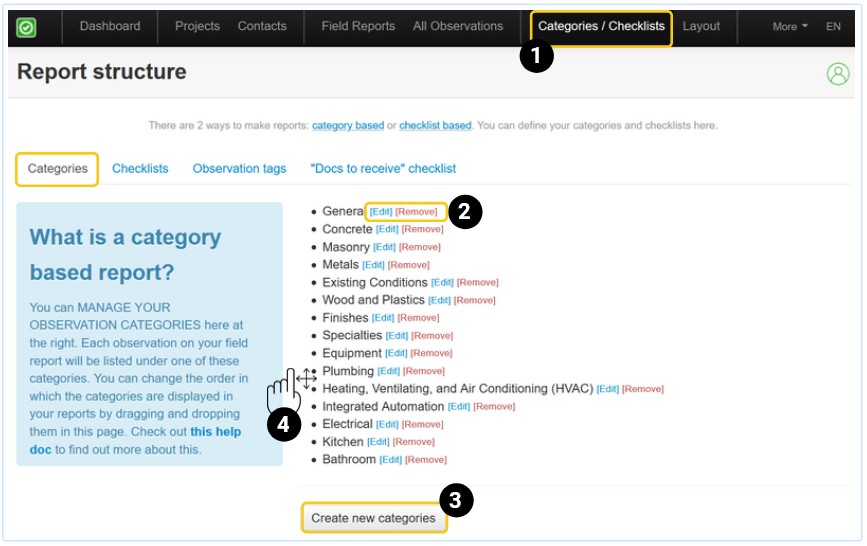The height and width of the screenshot is (546, 867).
Task: Edit the Kitchen category
Action: [378, 442]
